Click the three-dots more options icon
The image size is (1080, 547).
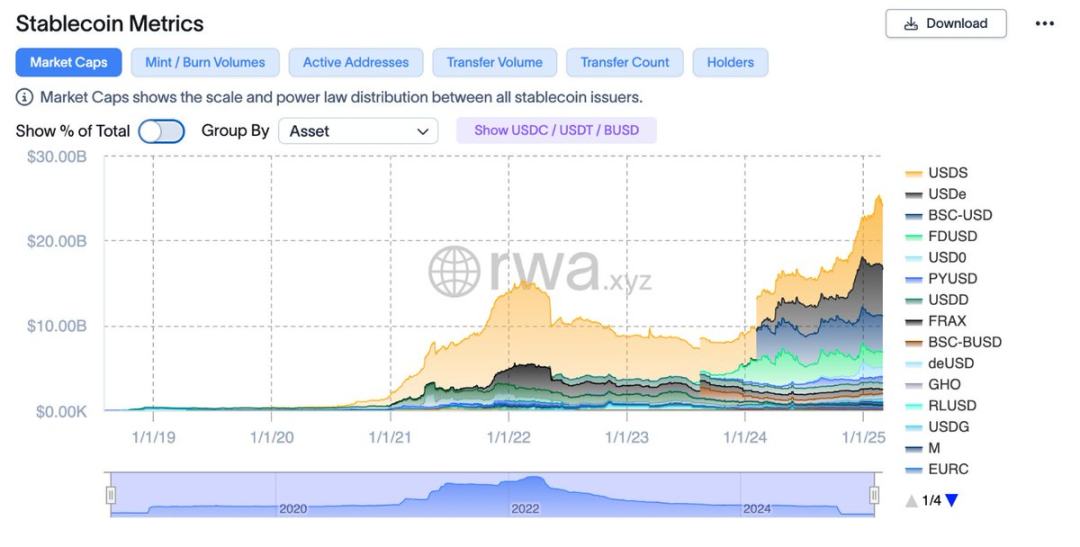click(x=1045, y=24)
